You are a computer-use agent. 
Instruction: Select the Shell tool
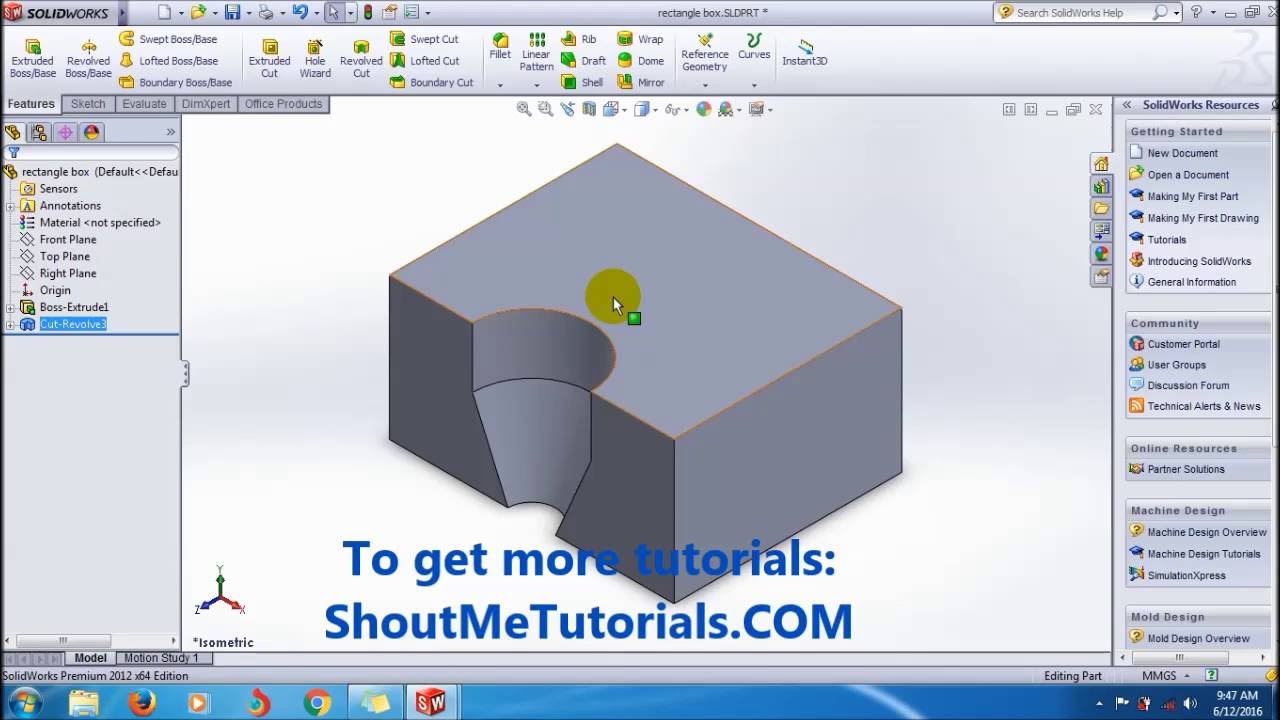click(582, 83)
